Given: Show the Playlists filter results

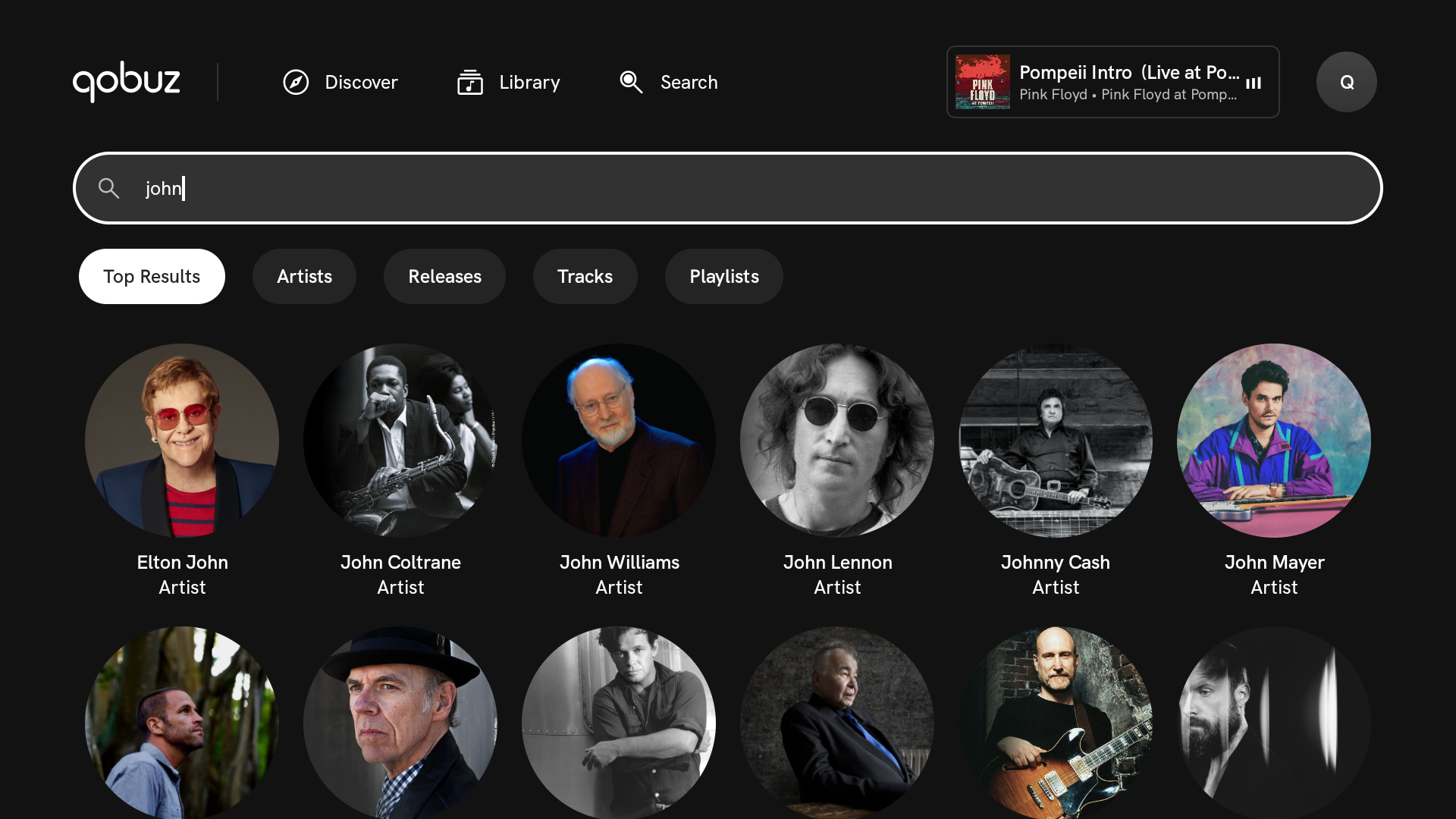Looking at the screenshot, I should coord(723,277).
